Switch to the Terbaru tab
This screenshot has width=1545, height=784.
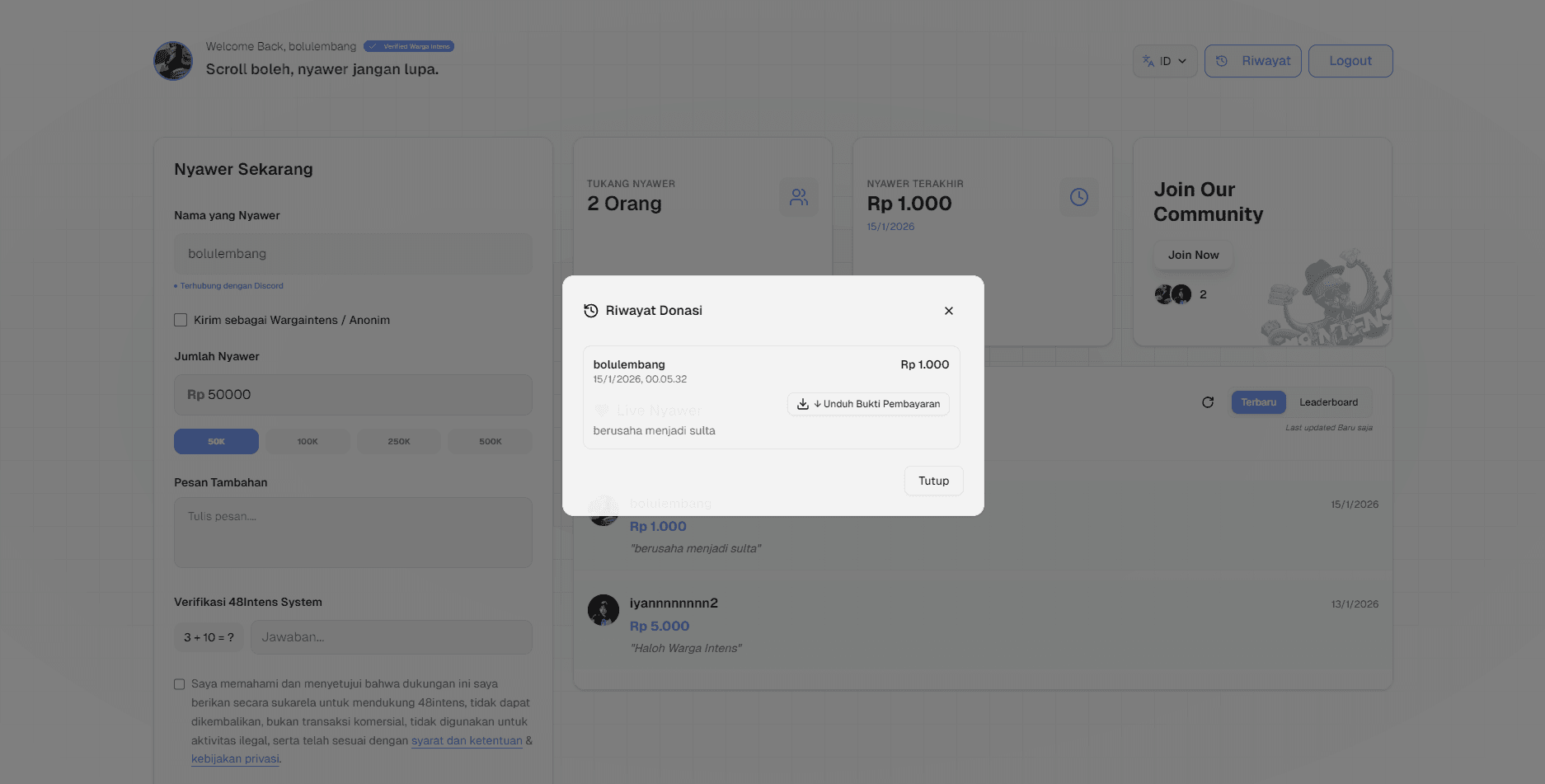1258,402
